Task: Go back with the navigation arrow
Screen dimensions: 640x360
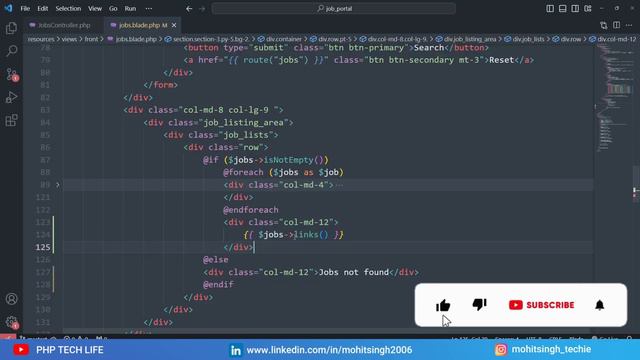Action: [x=189, y=8]
